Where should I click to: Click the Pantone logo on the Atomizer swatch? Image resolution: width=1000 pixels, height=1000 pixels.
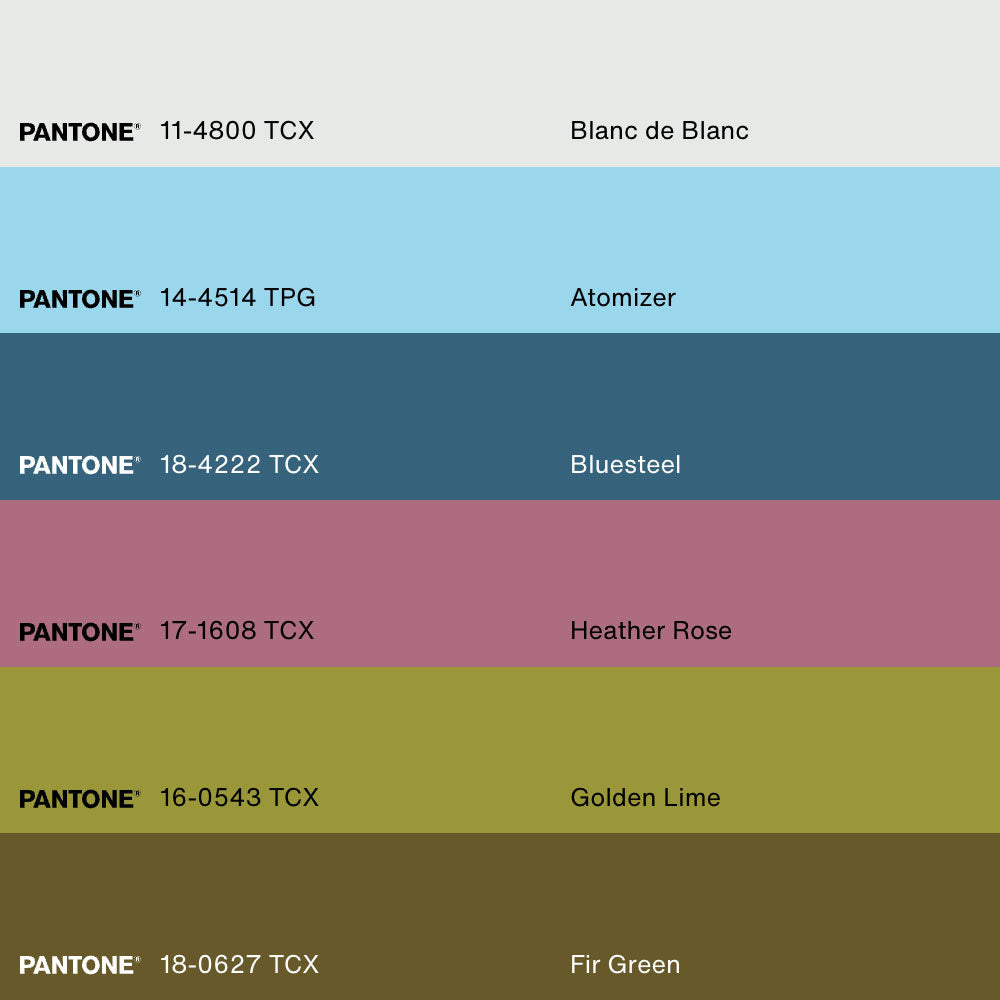79,299
